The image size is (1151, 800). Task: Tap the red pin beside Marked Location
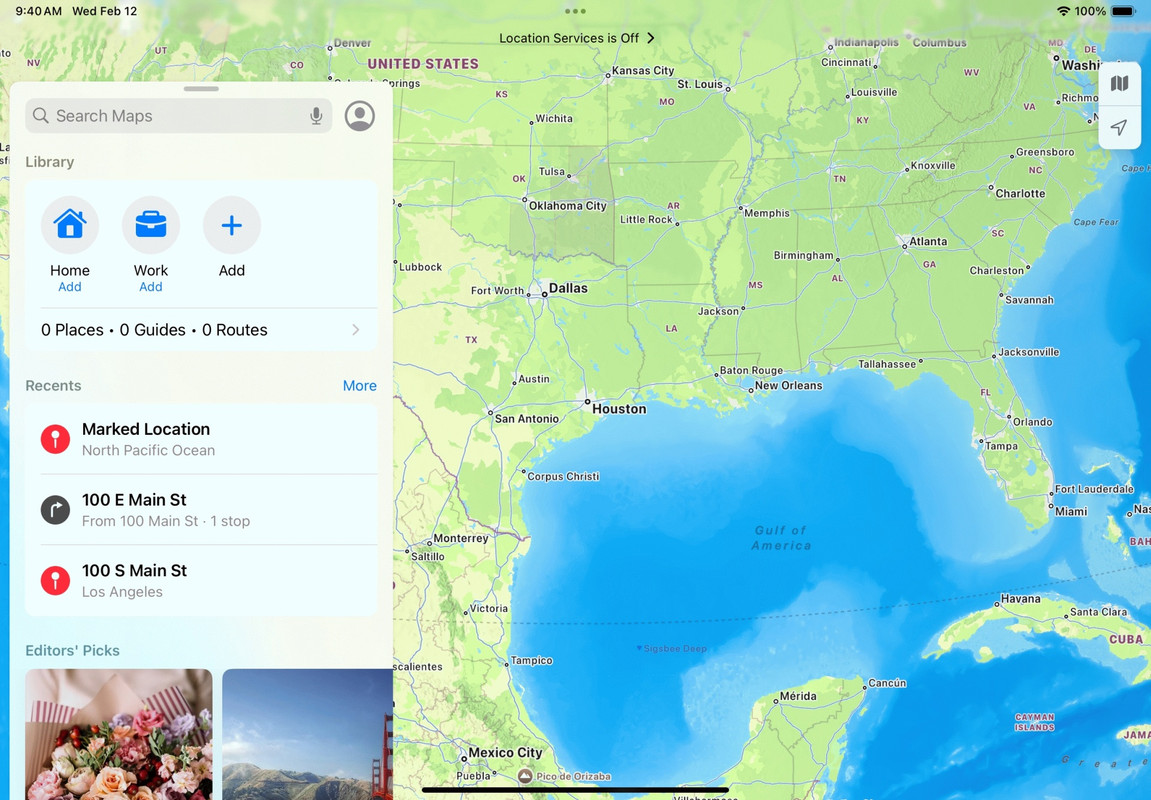point(55,439)
